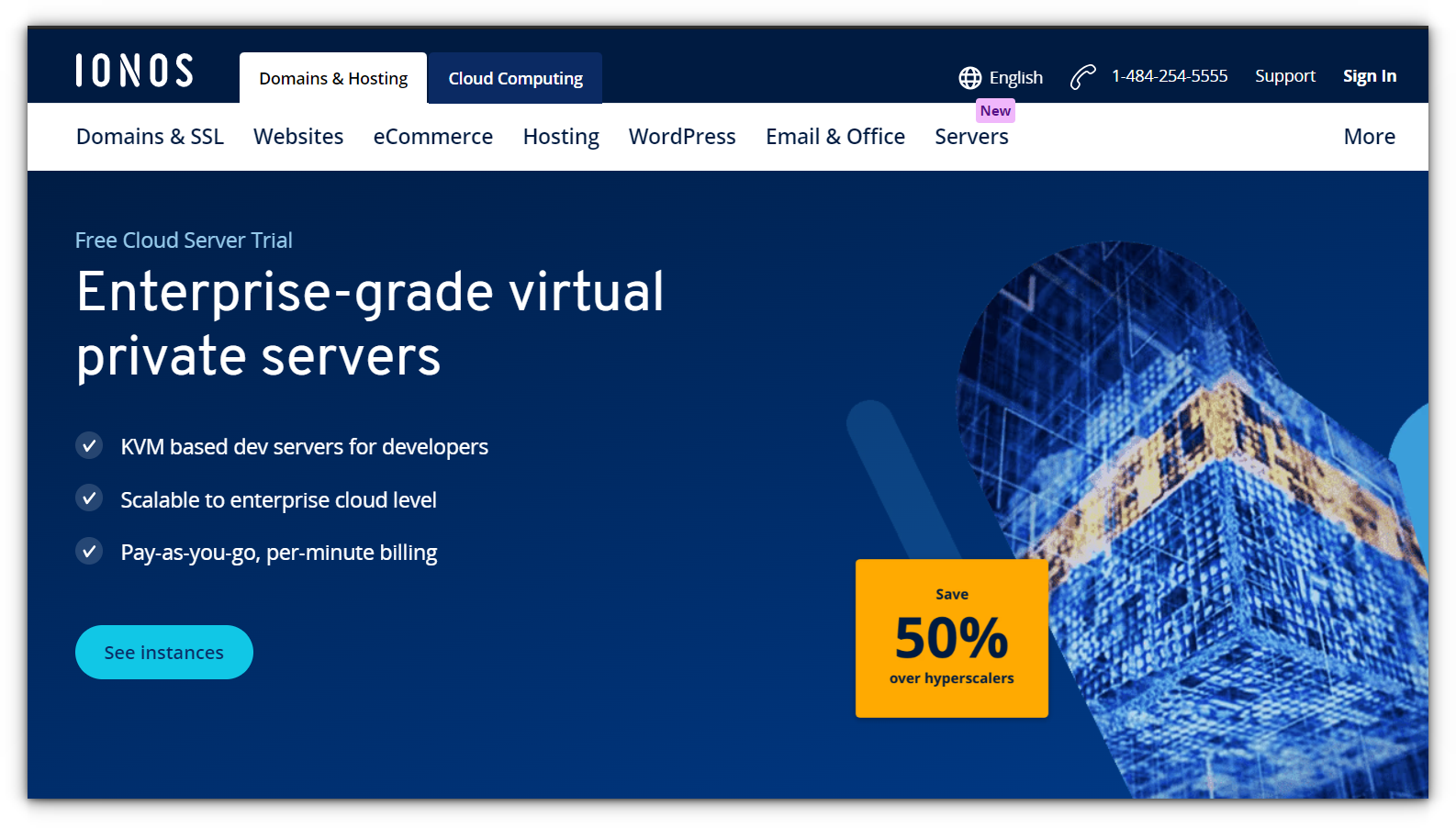Viewport: 1456px width, 828px height.
Task: Open the eCommerce menu
Action: click(x=433, y=137)
